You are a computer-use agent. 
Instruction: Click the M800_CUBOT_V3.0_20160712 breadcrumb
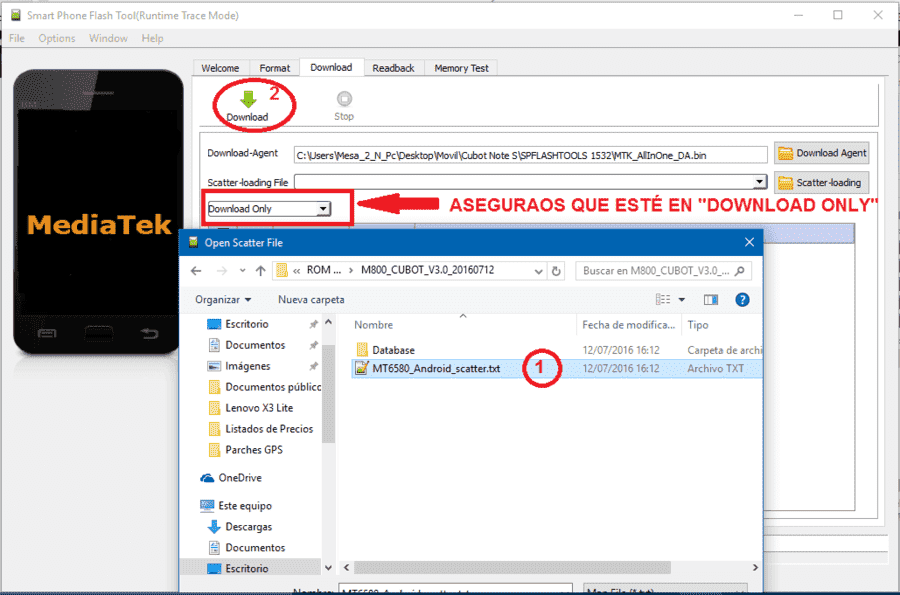428,270
